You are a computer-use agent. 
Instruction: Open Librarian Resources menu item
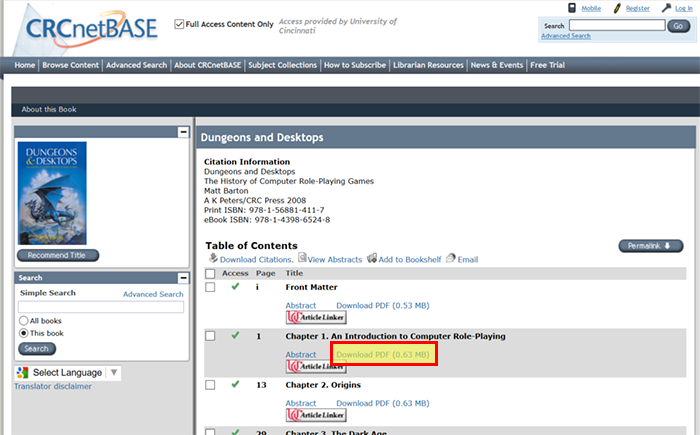click(428, 65)
